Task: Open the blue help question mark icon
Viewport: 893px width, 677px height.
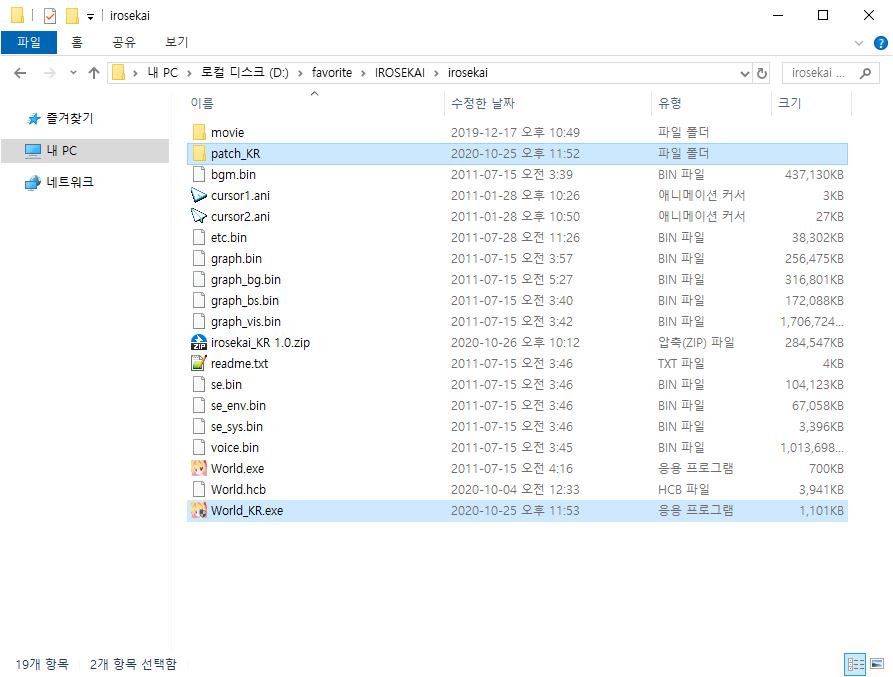Action: pyautogui.click(x=880, y=43)
